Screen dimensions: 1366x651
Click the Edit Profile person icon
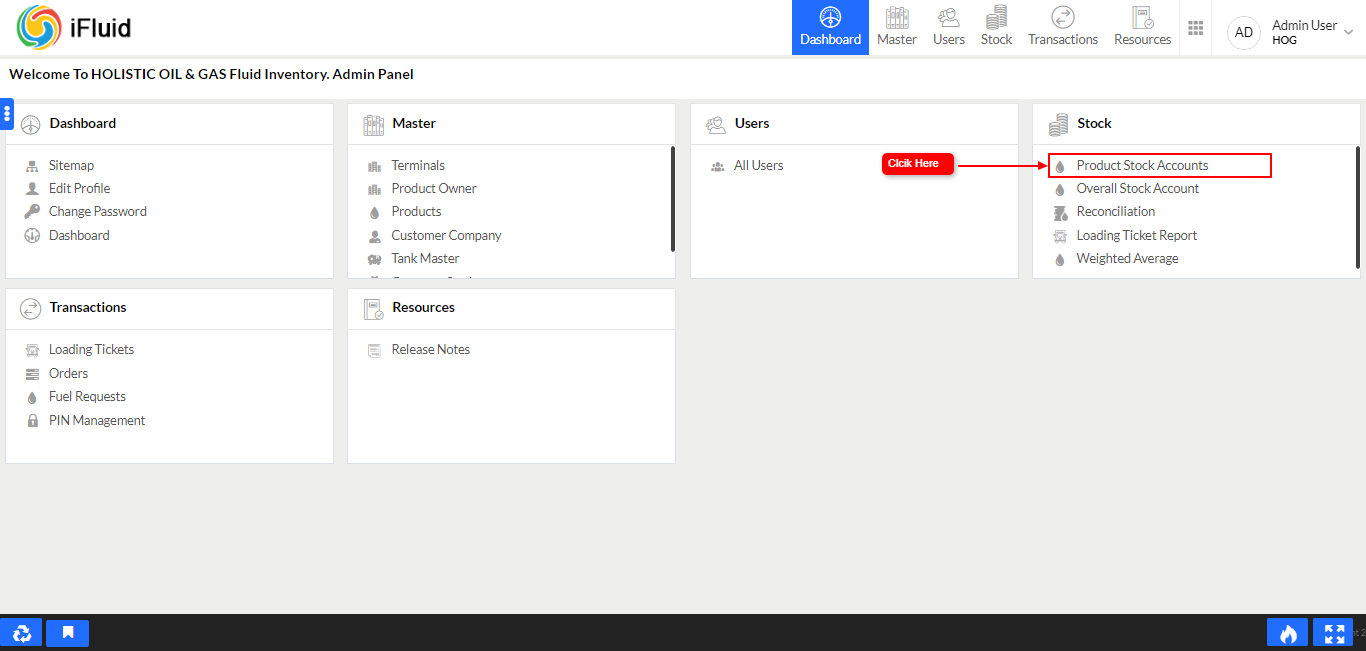(x=32, y=189)
